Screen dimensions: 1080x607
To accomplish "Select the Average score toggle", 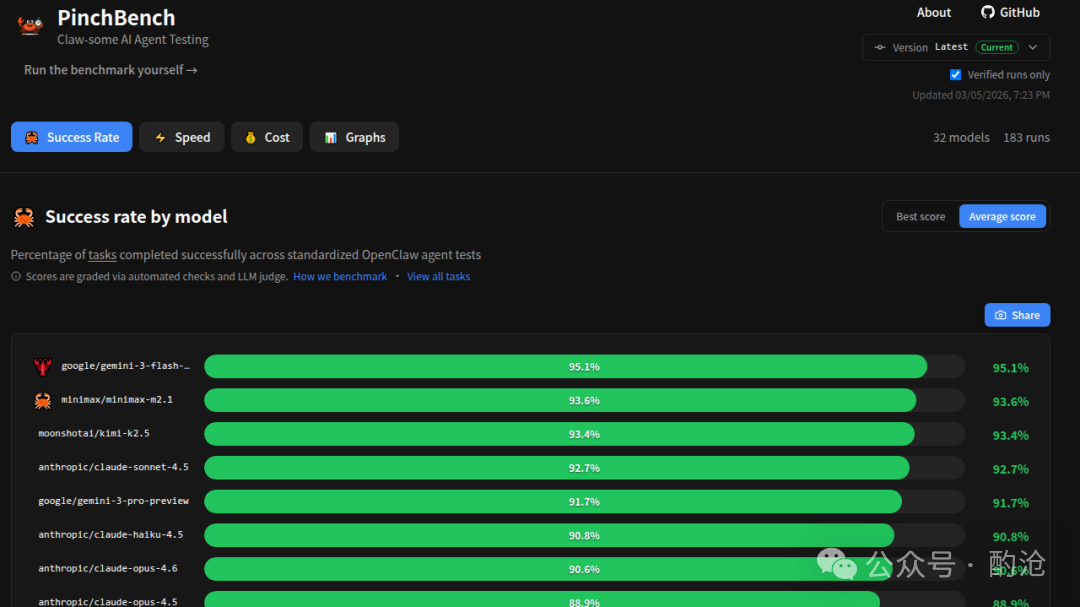I will [1002, 216].
